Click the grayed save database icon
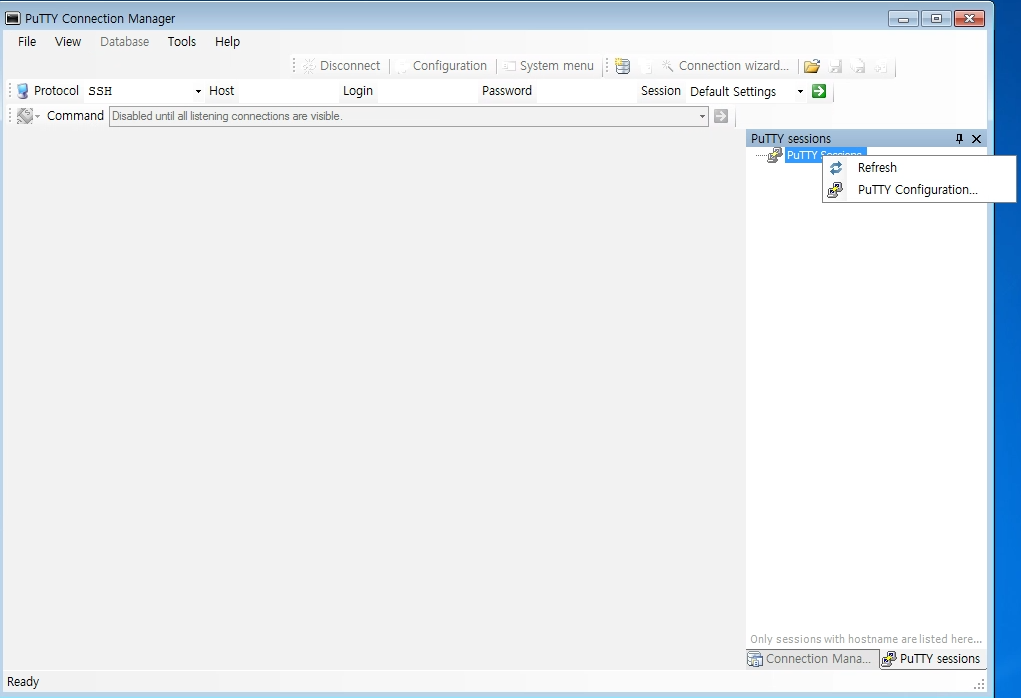This screenshot has height=698, width=1021. [x=835, y=66]
